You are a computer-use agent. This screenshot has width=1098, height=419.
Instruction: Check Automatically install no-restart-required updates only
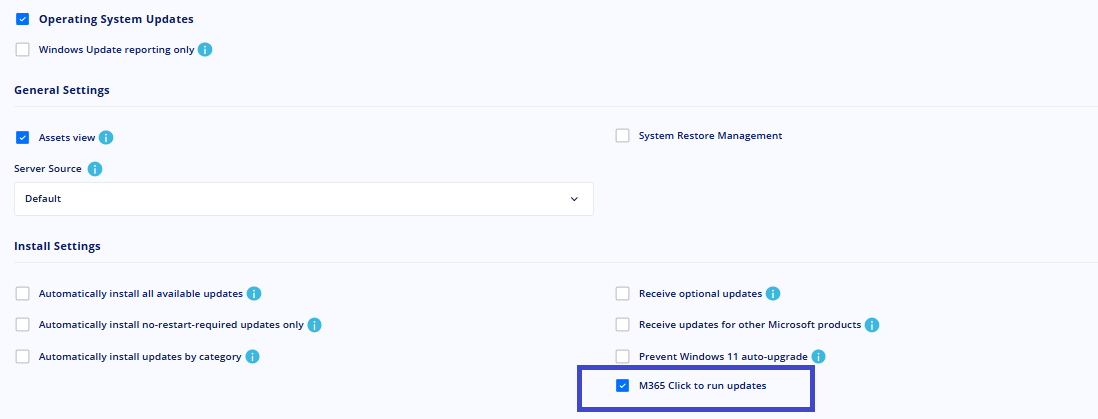(x=22, y=324)
